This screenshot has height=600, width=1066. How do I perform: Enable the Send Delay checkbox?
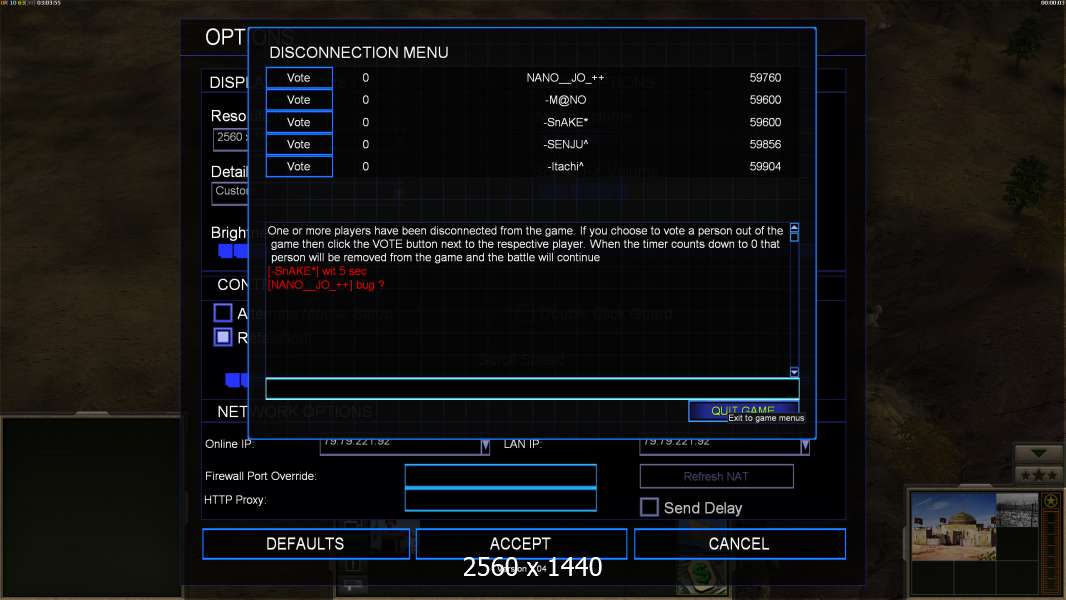[649, 507]
